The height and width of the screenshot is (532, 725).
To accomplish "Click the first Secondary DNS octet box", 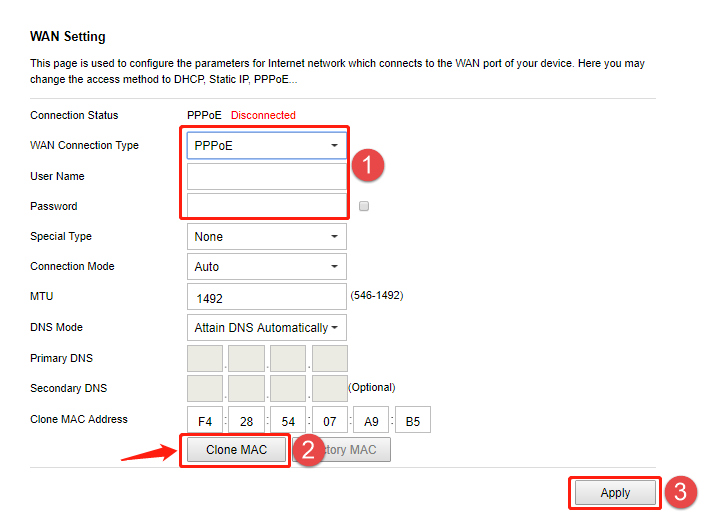I will 205,389.
